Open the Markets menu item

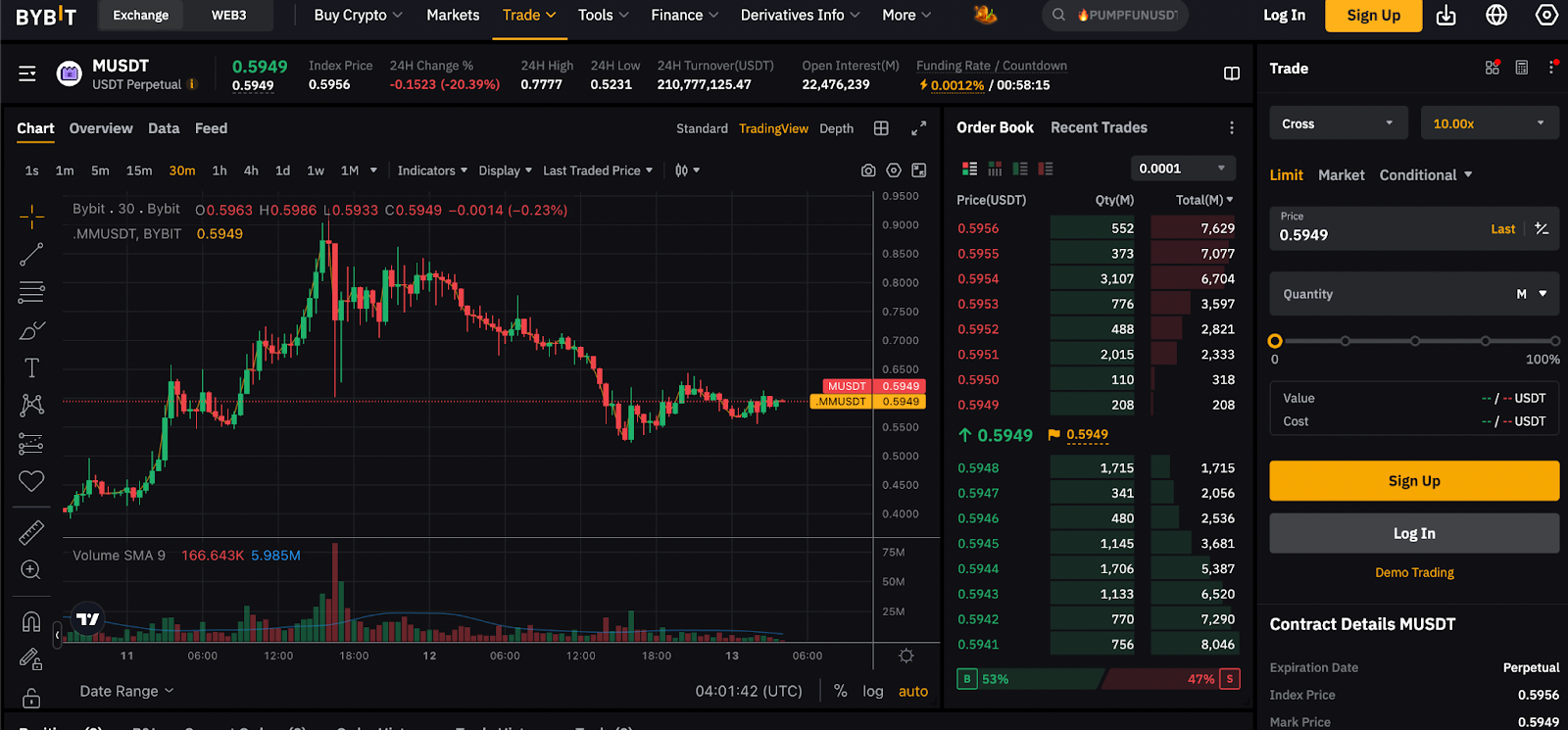[x=453, y=16]
